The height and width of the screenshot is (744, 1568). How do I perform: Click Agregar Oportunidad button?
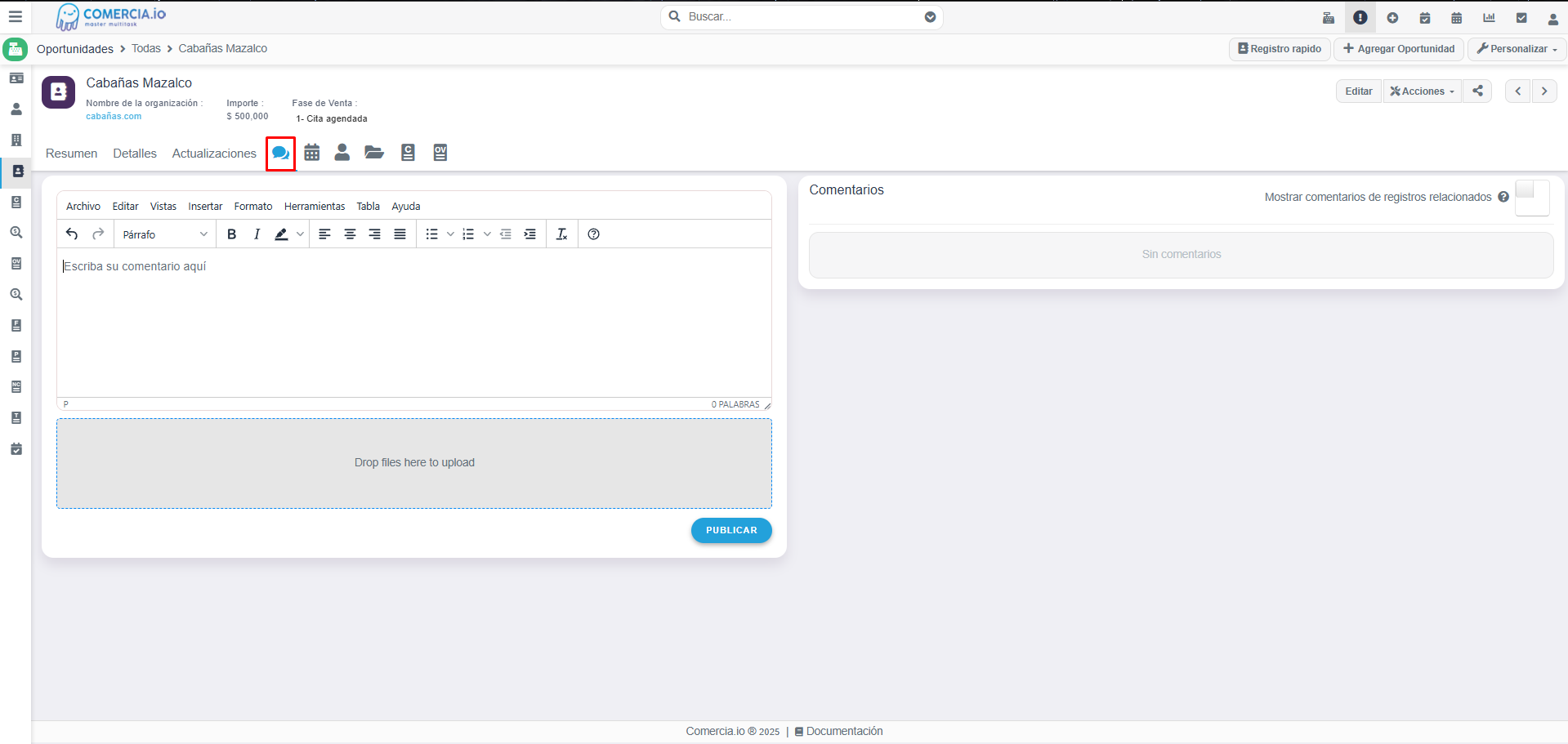coord(1398,49)
